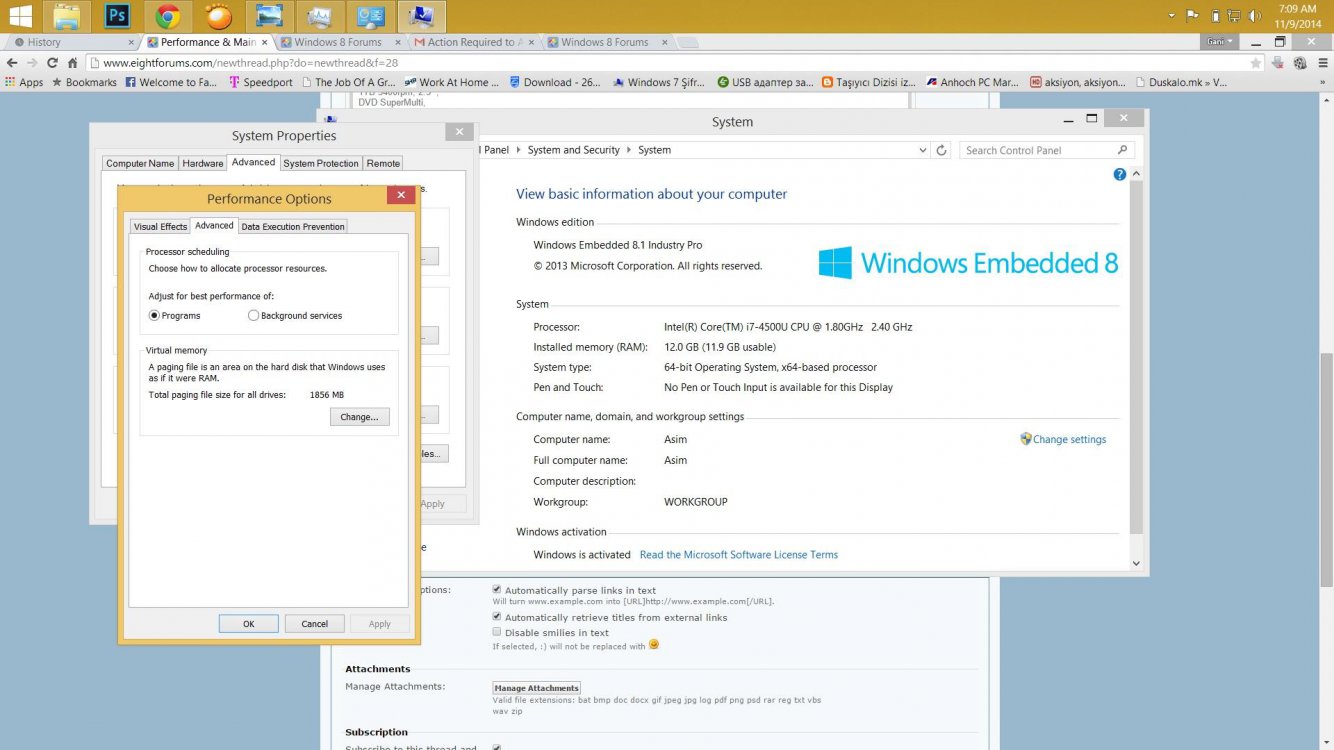Open the Gani user profile dropdown
The height and width of the screenshot is (750, 1334).
click(x=1220, y=42)
